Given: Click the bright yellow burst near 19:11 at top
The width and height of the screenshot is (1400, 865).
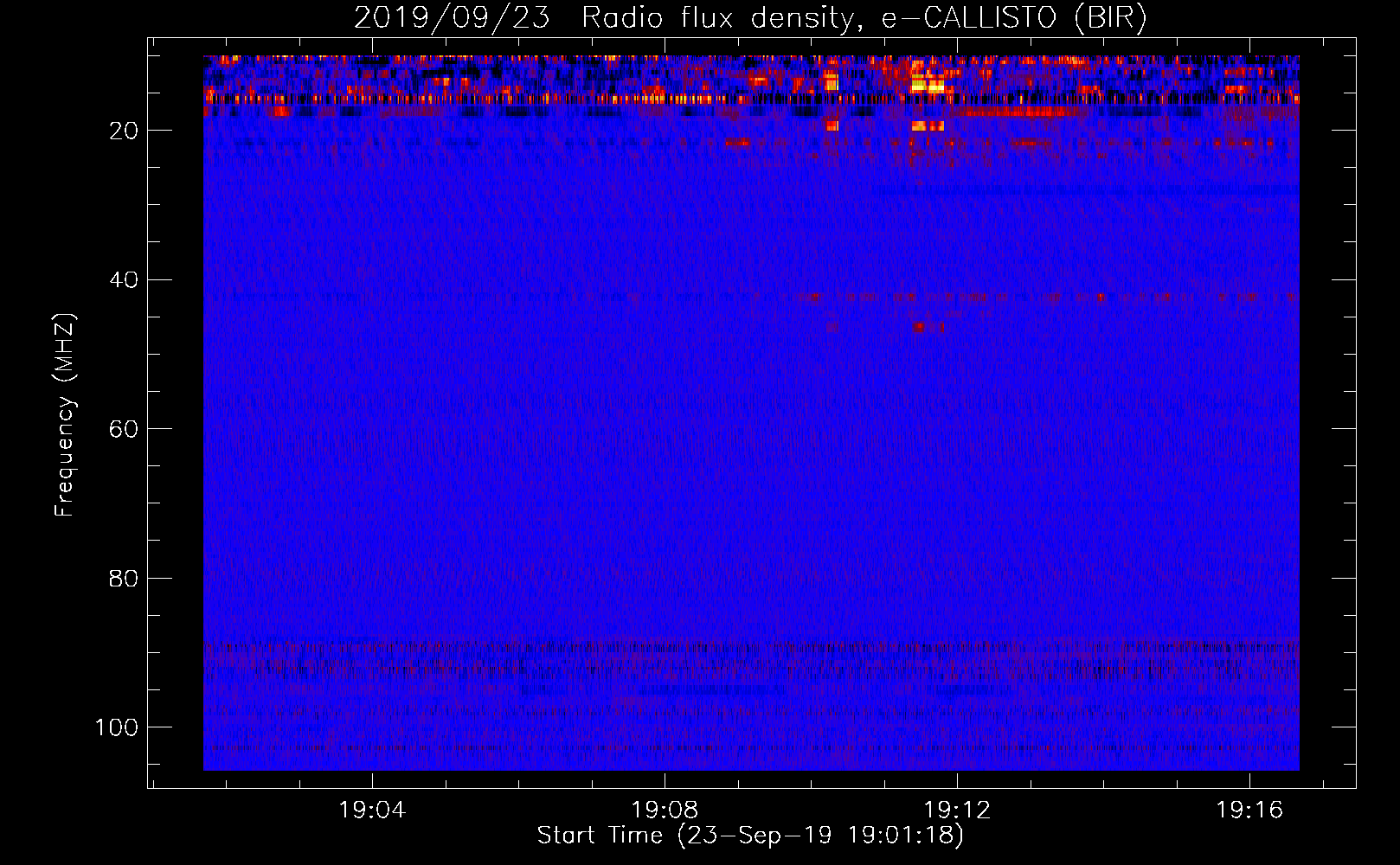Looking at the screenshot, I should click(x=928, y=85).
